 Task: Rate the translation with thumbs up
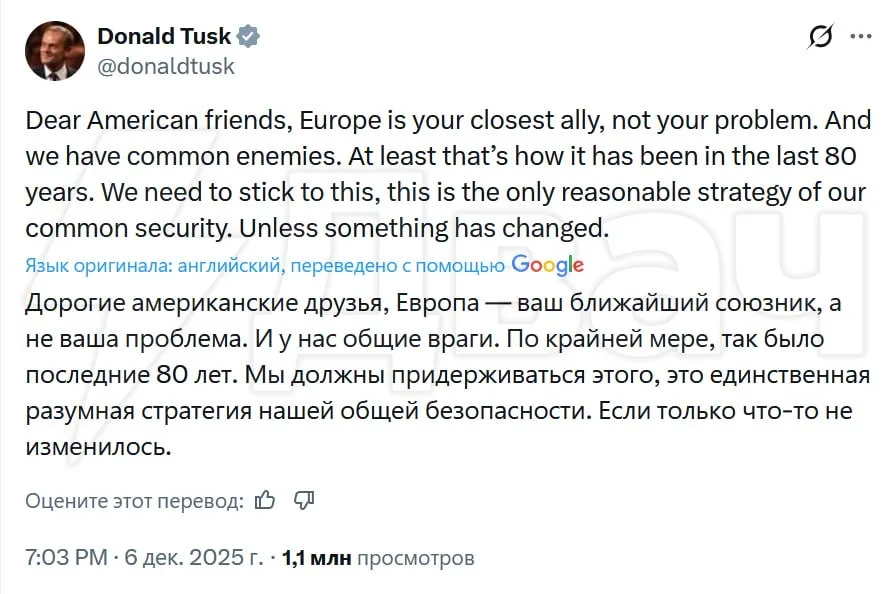tap(265, 500)
